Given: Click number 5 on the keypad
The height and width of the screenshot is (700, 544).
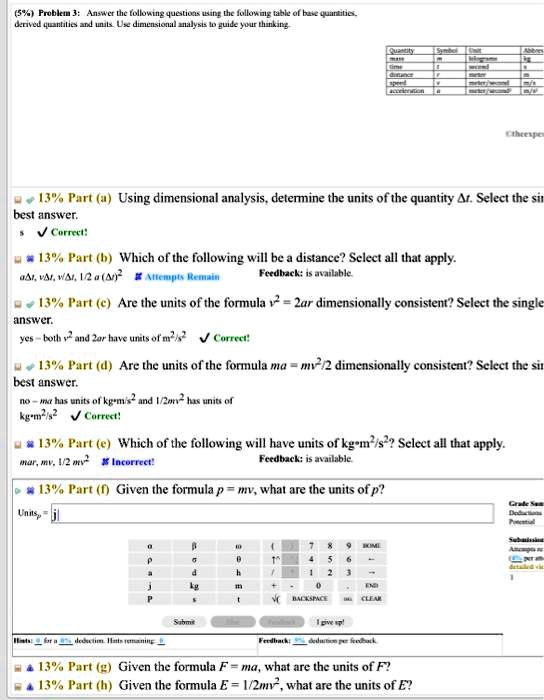Looking at the screenshot, I should point(329,559).
